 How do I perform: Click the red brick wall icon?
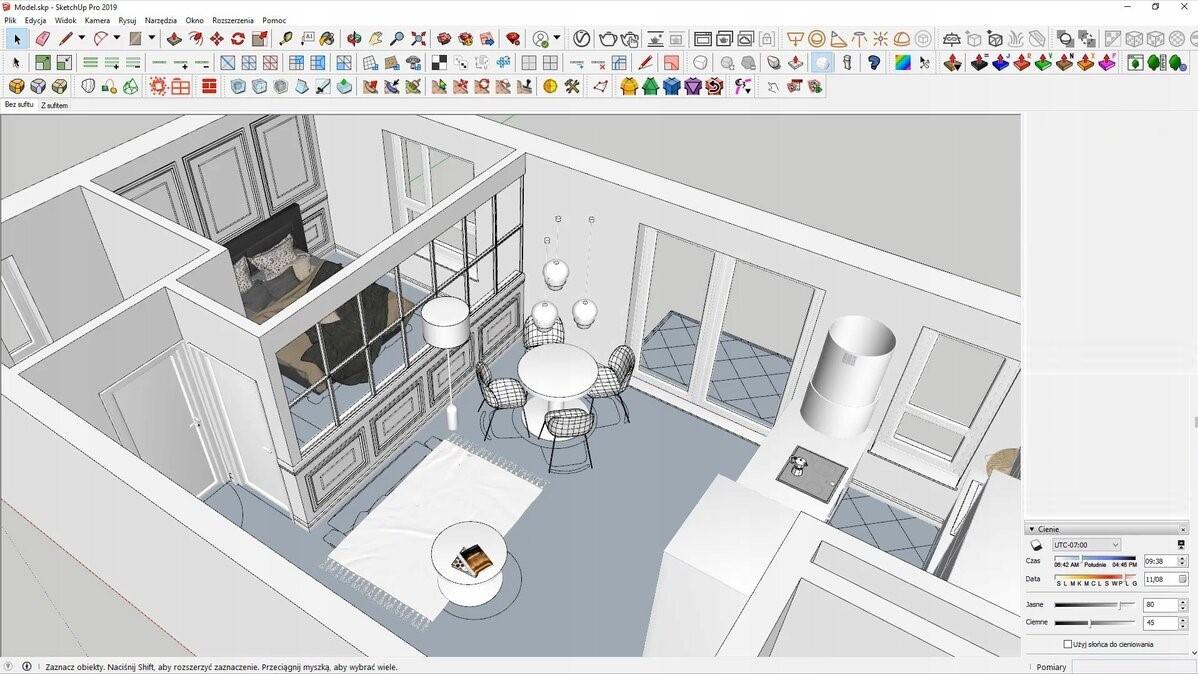(209, 86)
